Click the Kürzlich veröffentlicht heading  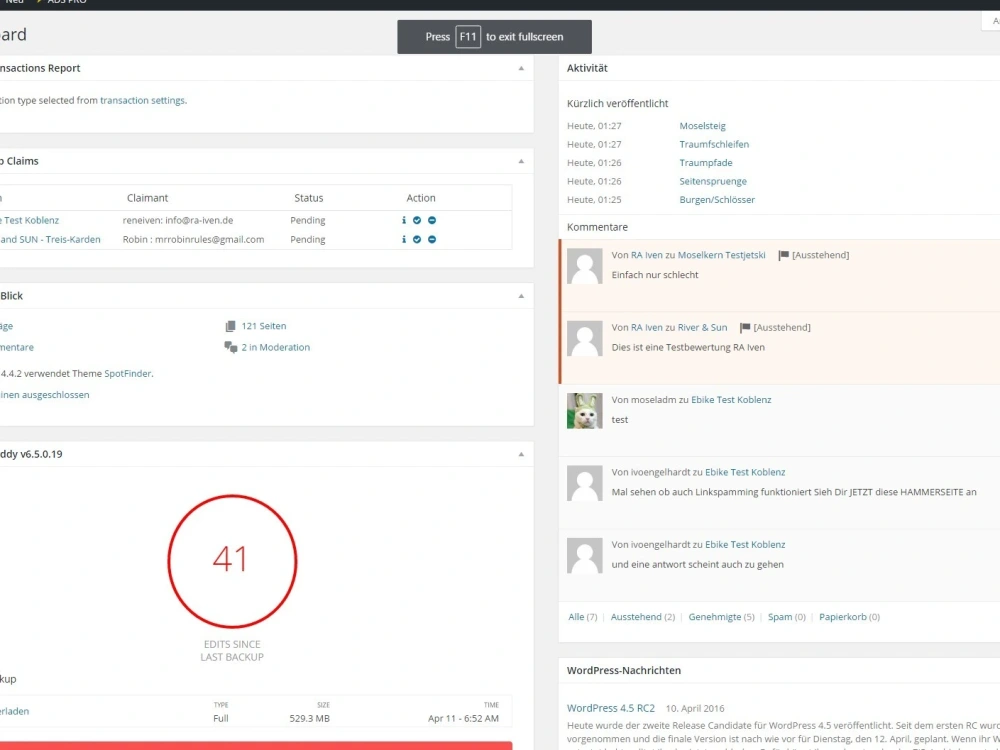click(x=617, y=103)
